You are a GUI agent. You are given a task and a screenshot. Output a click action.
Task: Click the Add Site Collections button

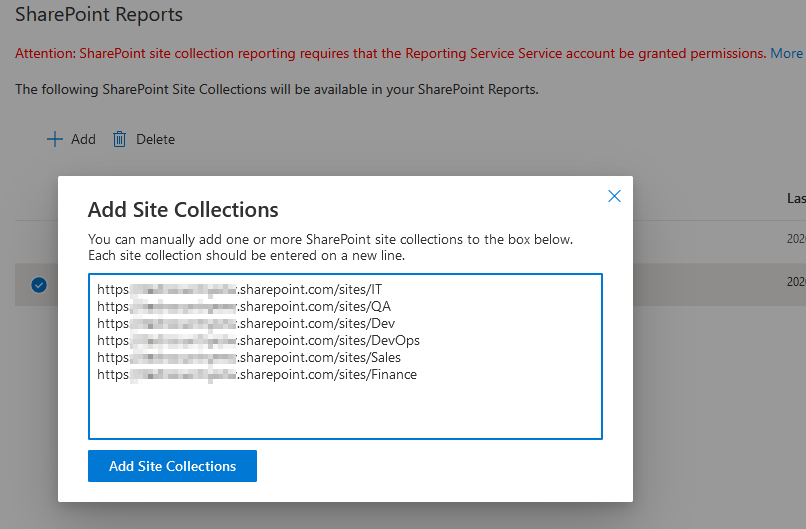tap(172, 466)
